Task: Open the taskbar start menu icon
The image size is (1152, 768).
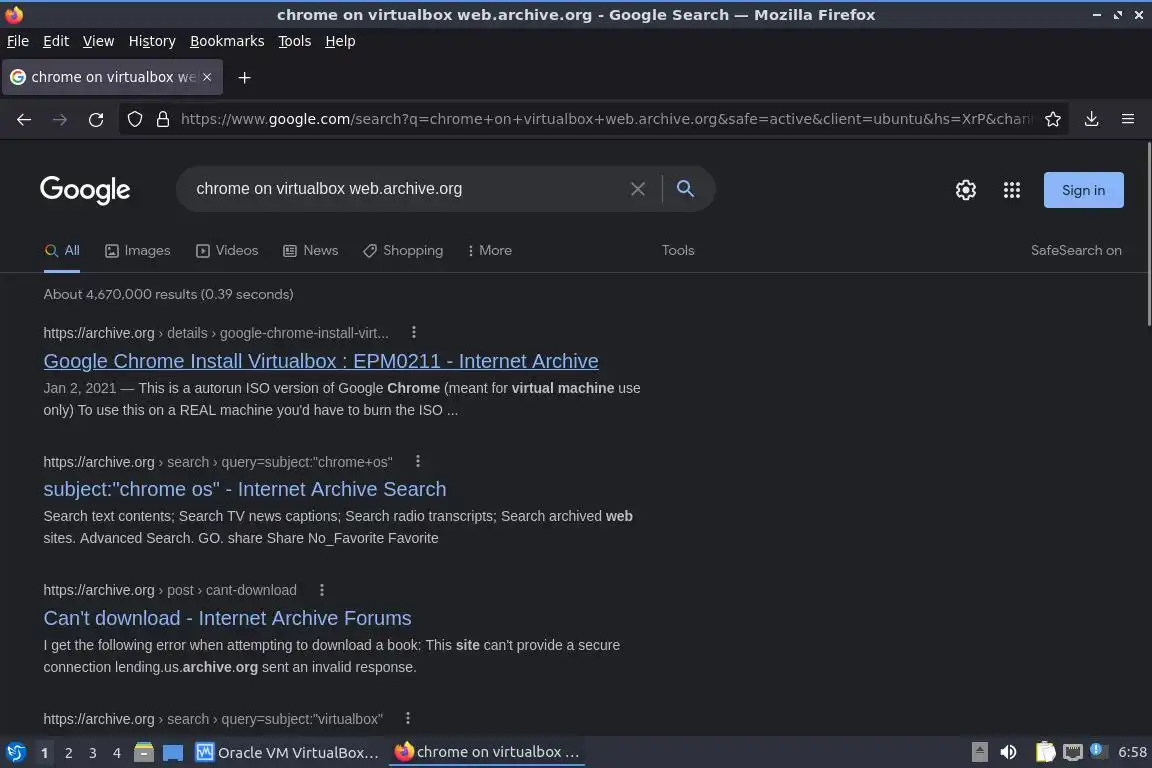Action: pyautogui.click(x=15, y=753)
